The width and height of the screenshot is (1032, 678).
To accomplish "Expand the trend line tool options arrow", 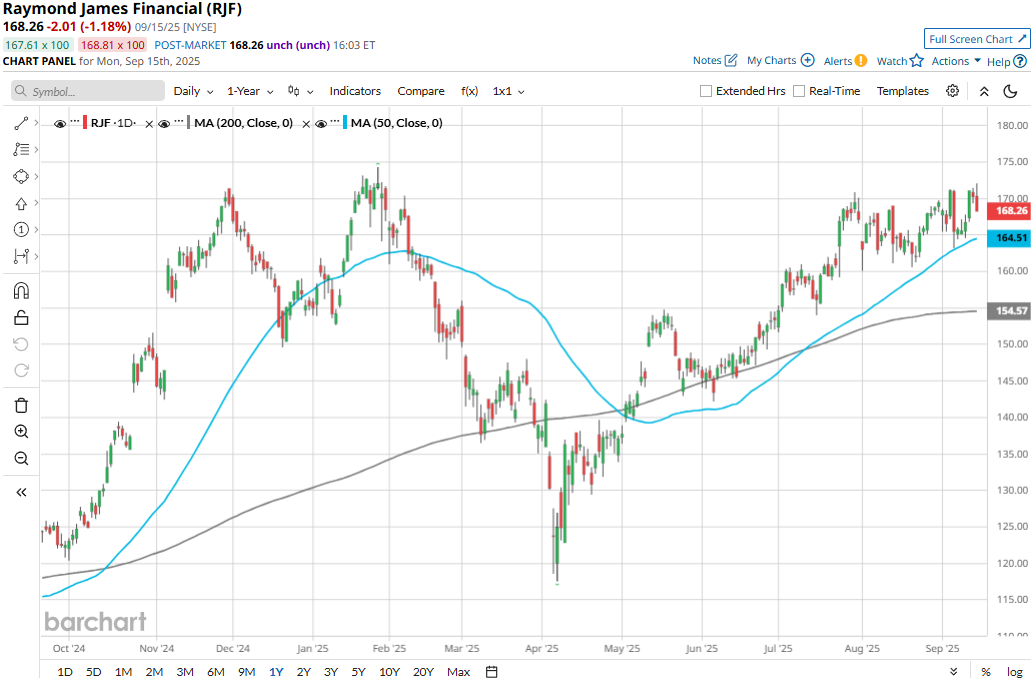I will coord(36,123).
